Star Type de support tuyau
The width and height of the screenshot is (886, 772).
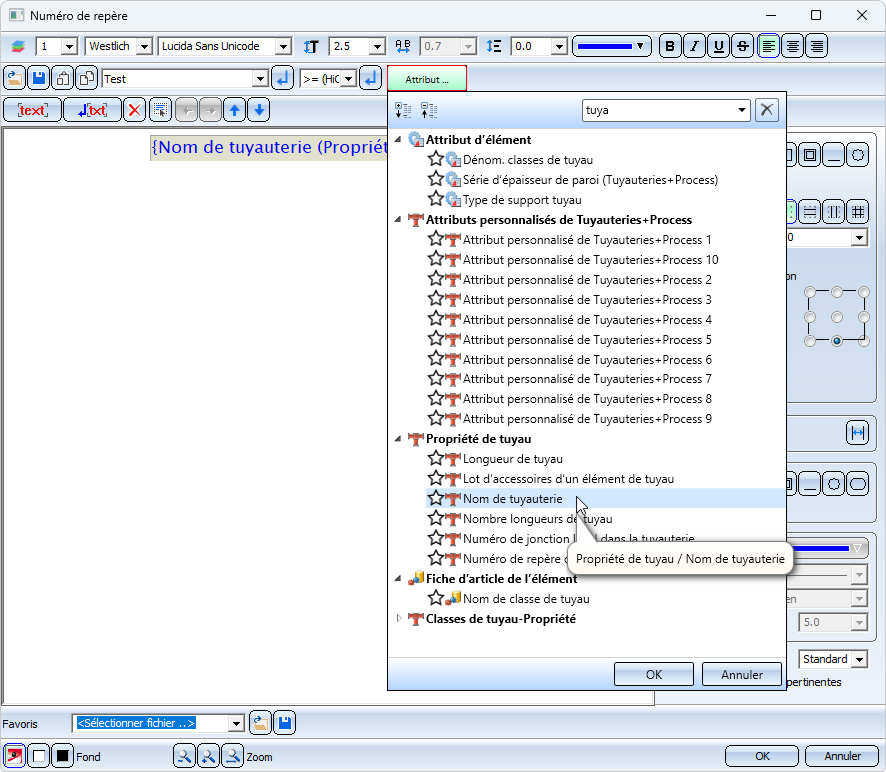[436, 199]
